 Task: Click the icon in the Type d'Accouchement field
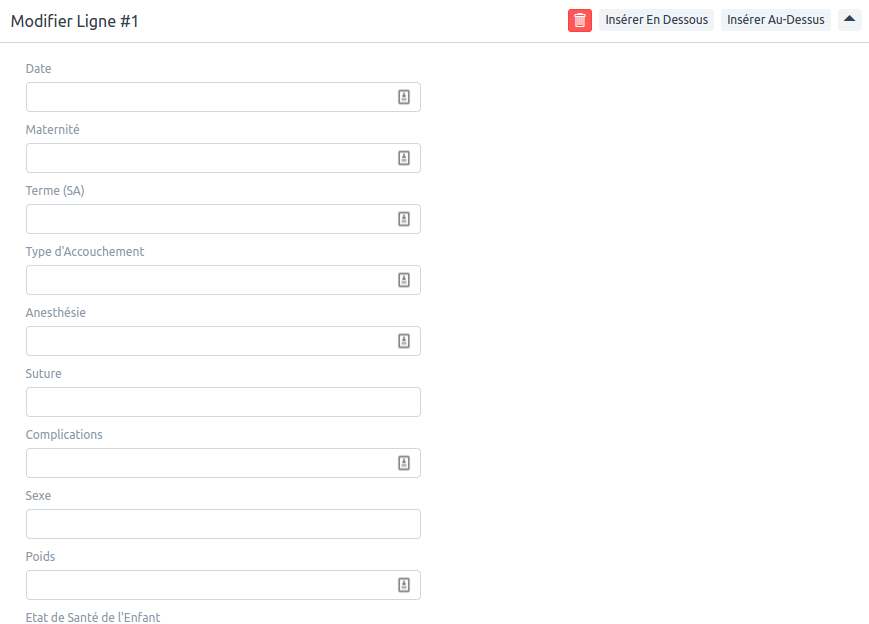click(x=404, y=280)
